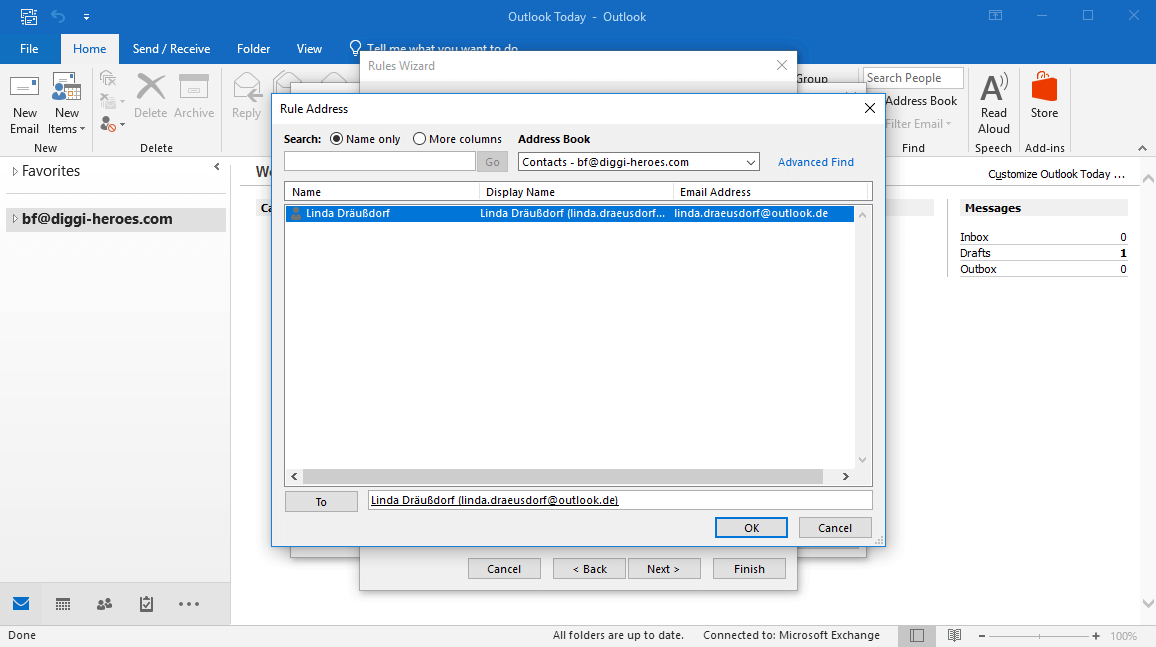Click Next in Rules Wizard
1156x647 pixels.
[x=664, y=569]
